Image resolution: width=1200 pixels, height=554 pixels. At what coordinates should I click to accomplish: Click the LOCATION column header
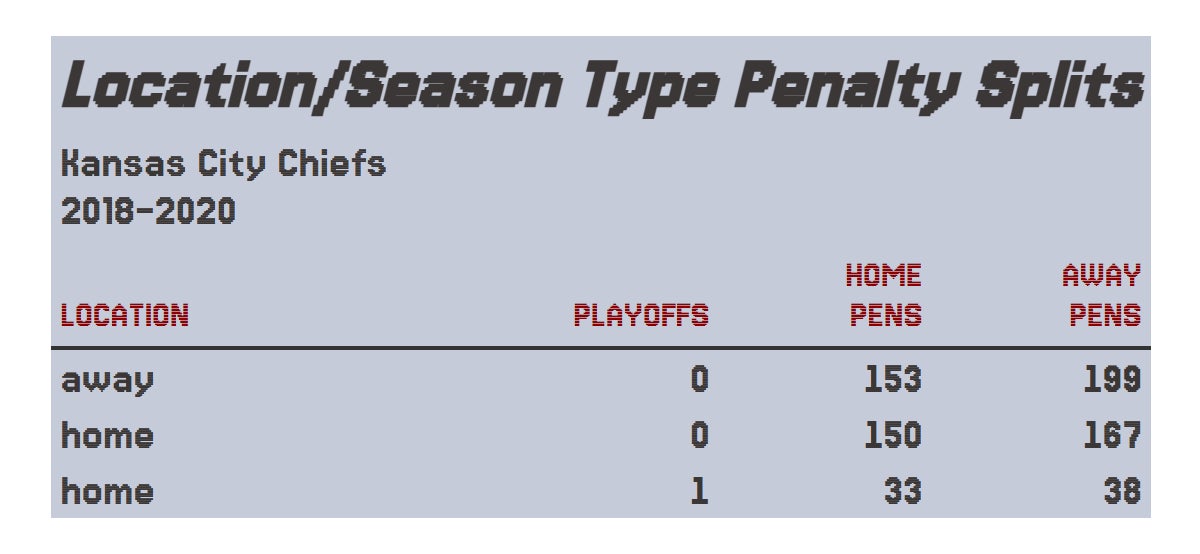(124, 316)
